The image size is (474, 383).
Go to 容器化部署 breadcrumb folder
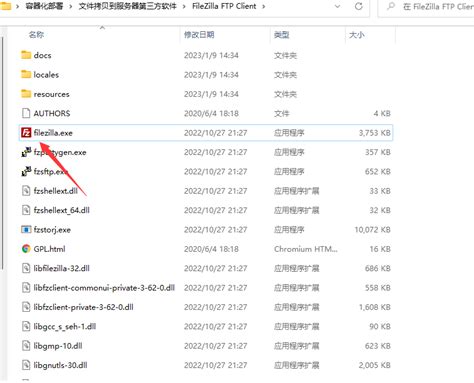[44, 6]
